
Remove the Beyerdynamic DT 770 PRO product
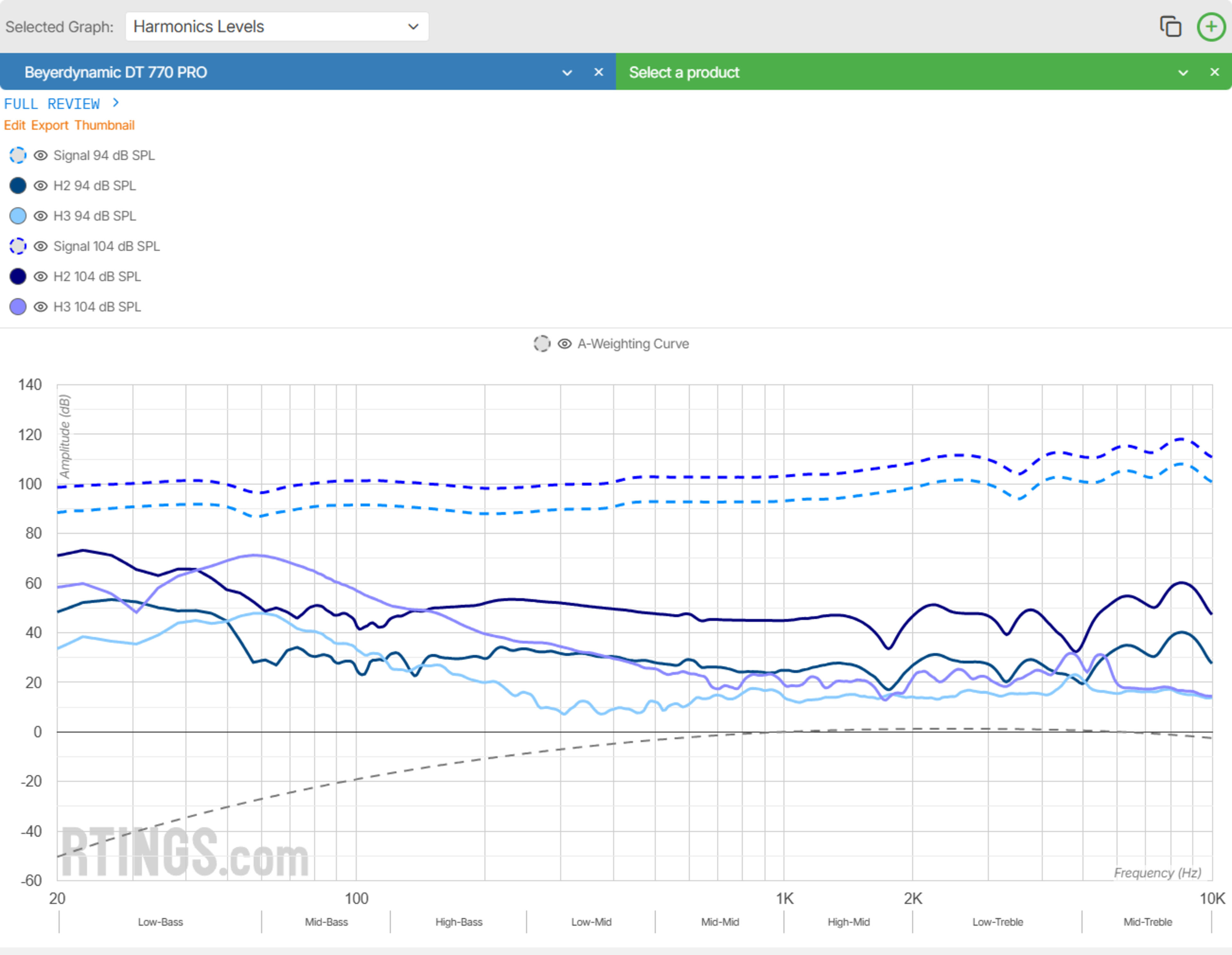point(598,72)
